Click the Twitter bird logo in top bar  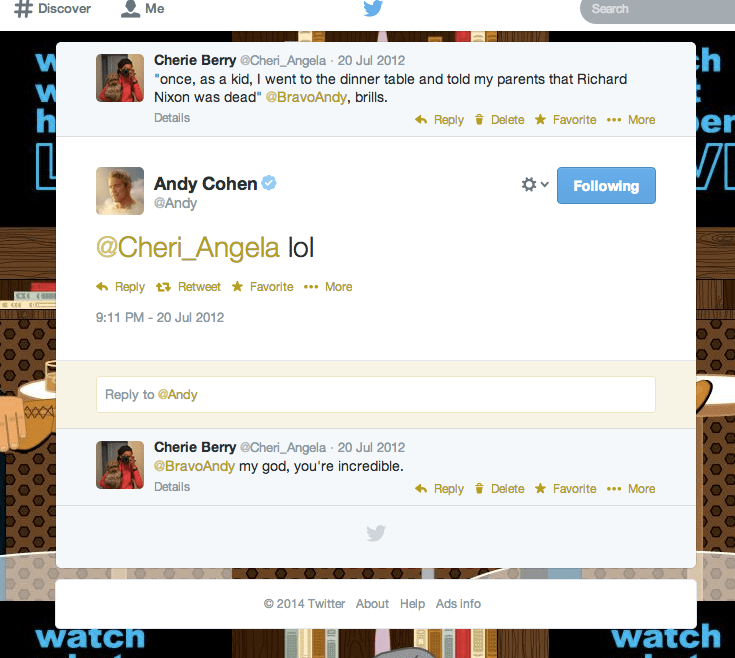click(373, 8)
